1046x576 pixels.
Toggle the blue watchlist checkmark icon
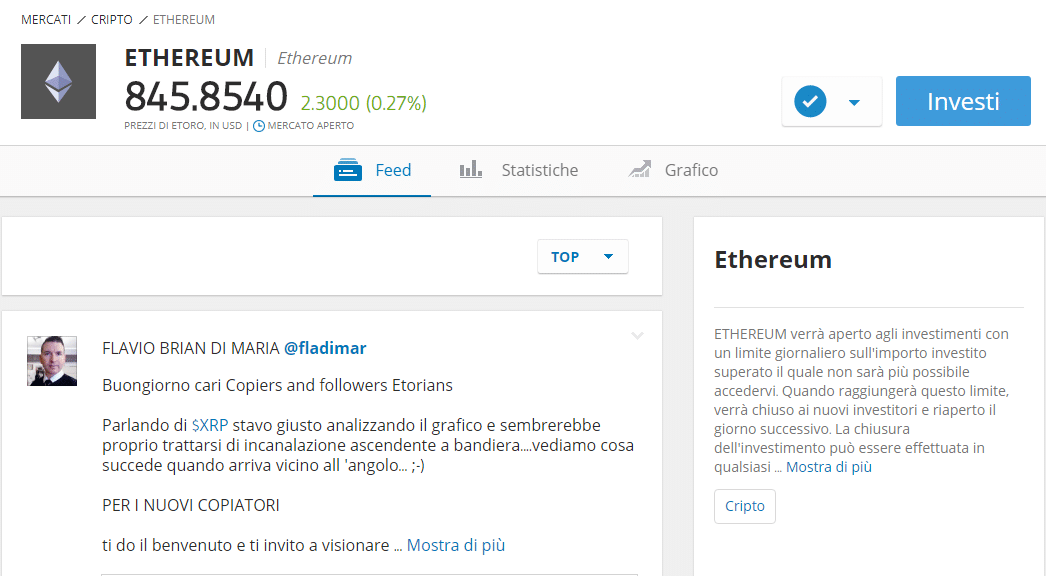[x=810, y=101]
